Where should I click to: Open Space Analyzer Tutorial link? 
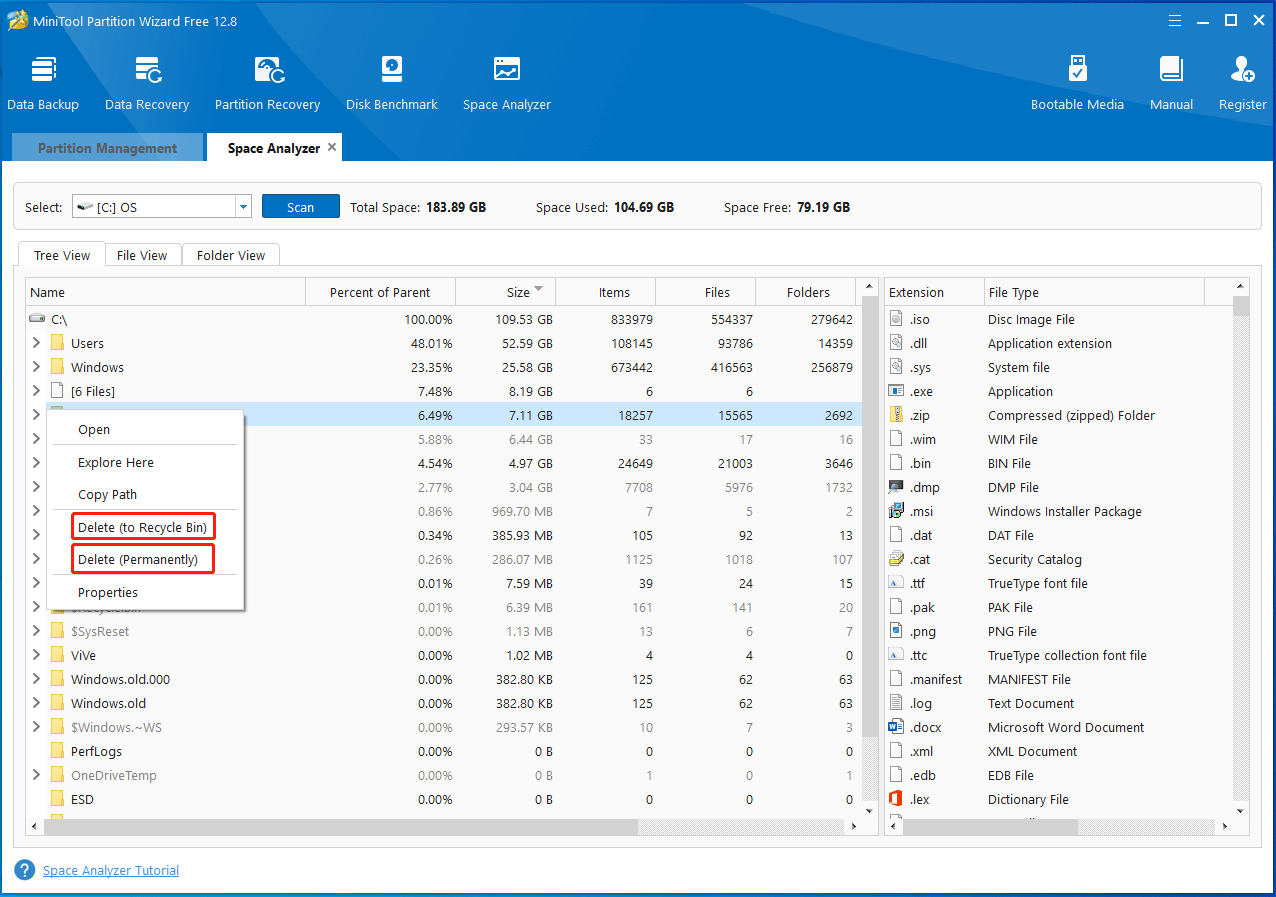coord(111,871)
